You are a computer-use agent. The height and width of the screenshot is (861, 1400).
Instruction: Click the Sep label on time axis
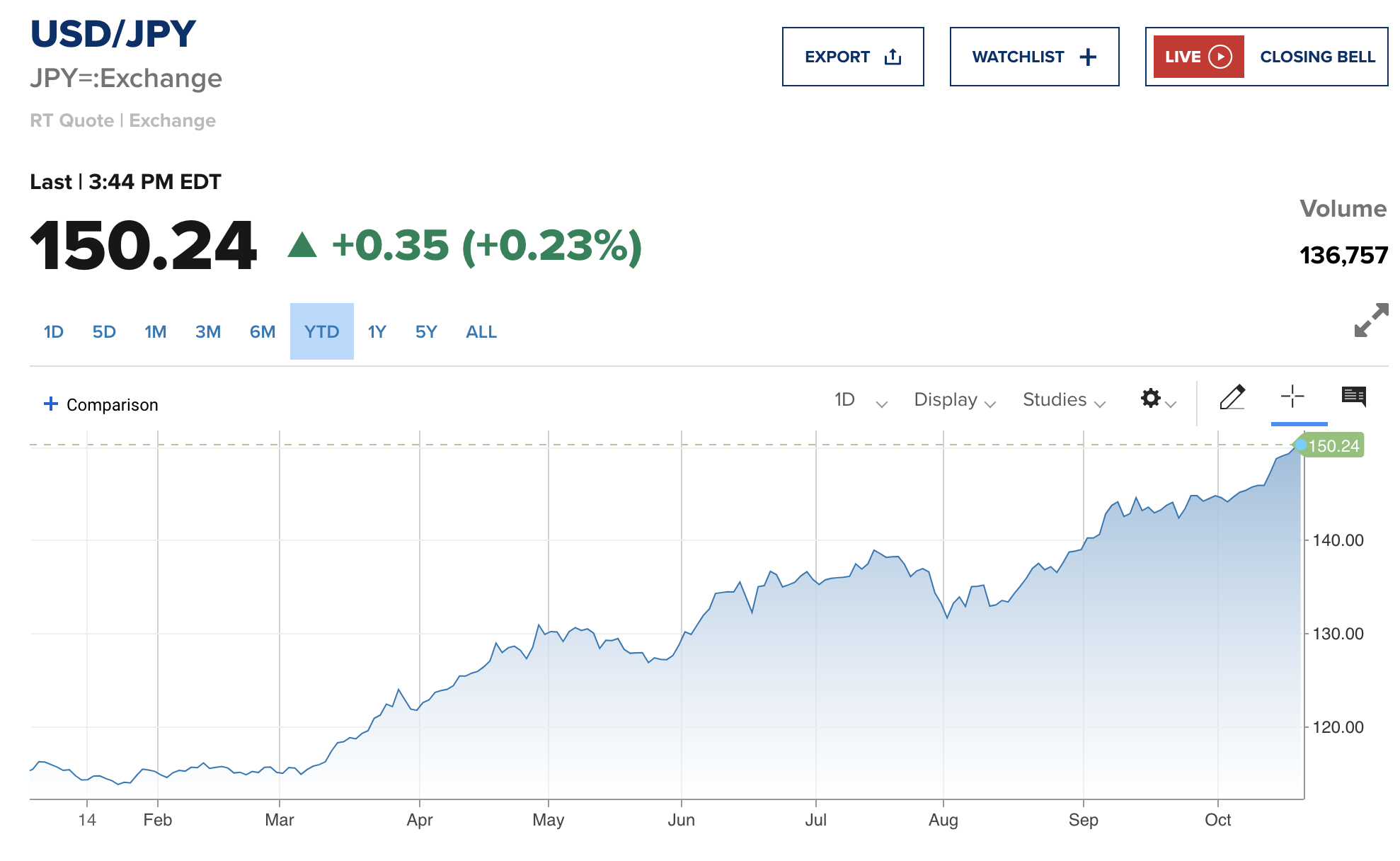tap(1083, 820)
